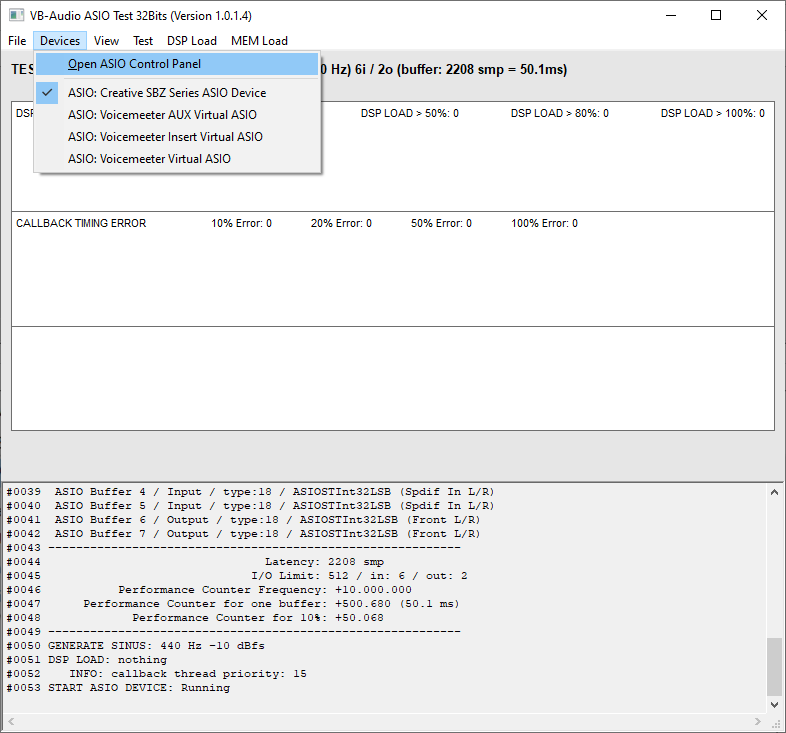Click 'Performance Counter for one buffer' line

(x=271, y=604)
